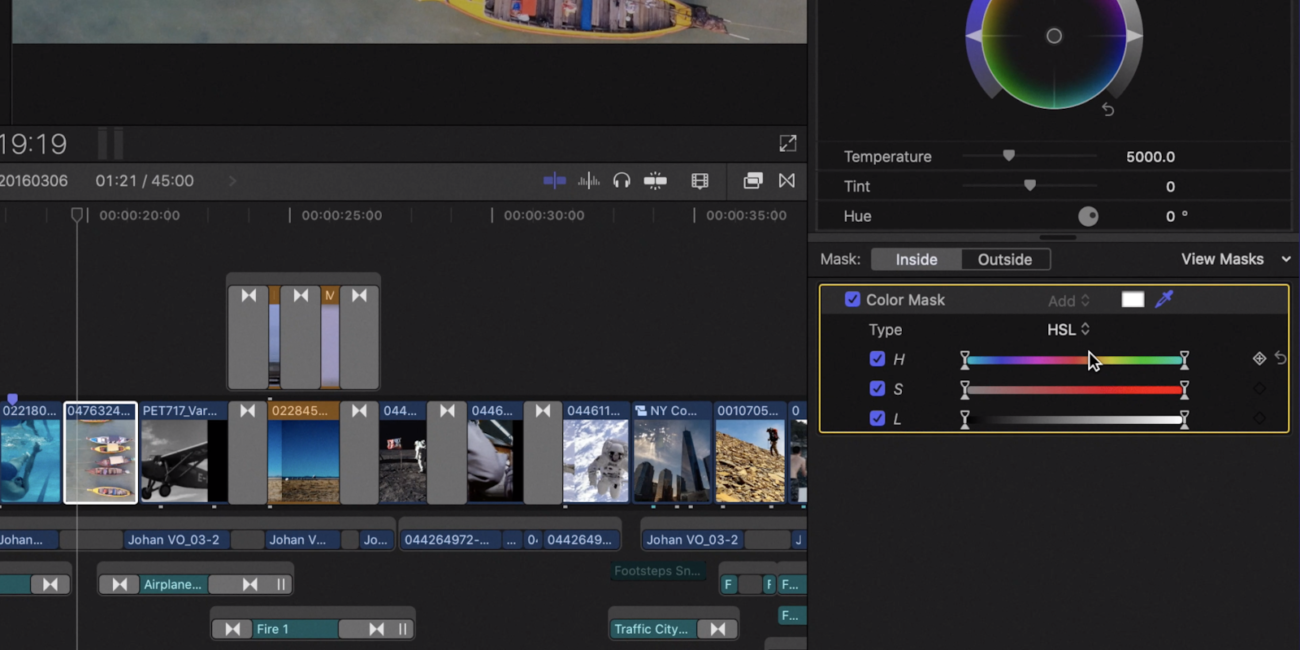Image resolution: width=1300 pixels, height=650 pixels.
Task: Activate solo with the headphones icon
Action: (622, 180)
